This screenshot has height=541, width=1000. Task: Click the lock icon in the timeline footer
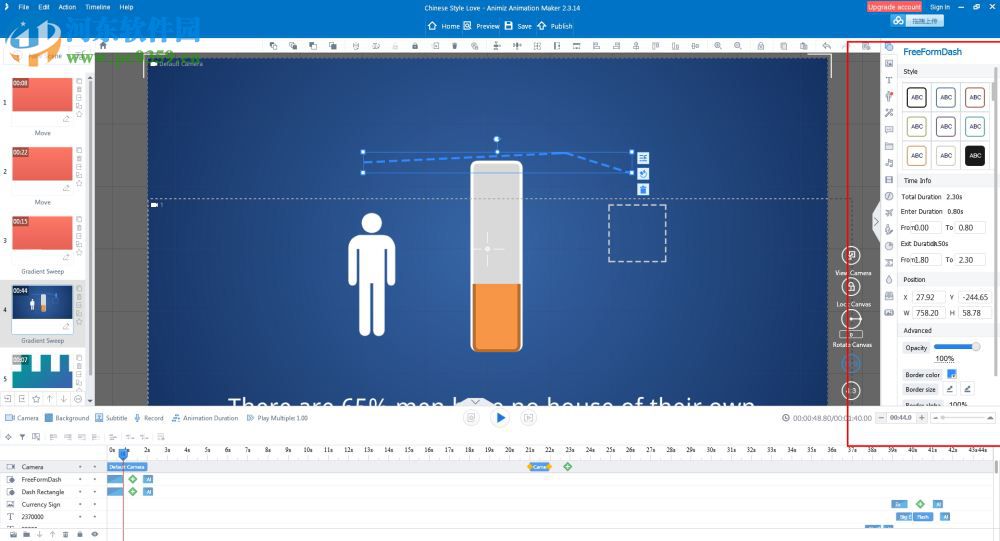80,535
